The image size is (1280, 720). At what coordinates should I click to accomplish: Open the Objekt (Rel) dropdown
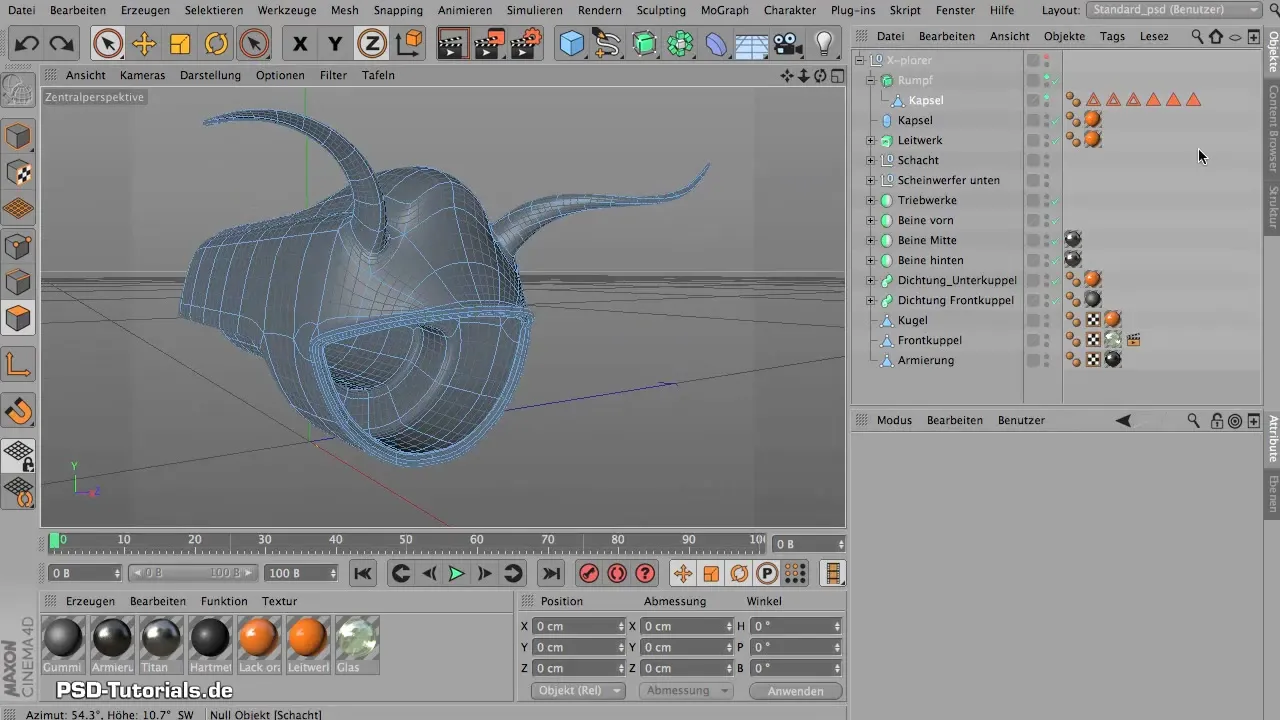577,691
